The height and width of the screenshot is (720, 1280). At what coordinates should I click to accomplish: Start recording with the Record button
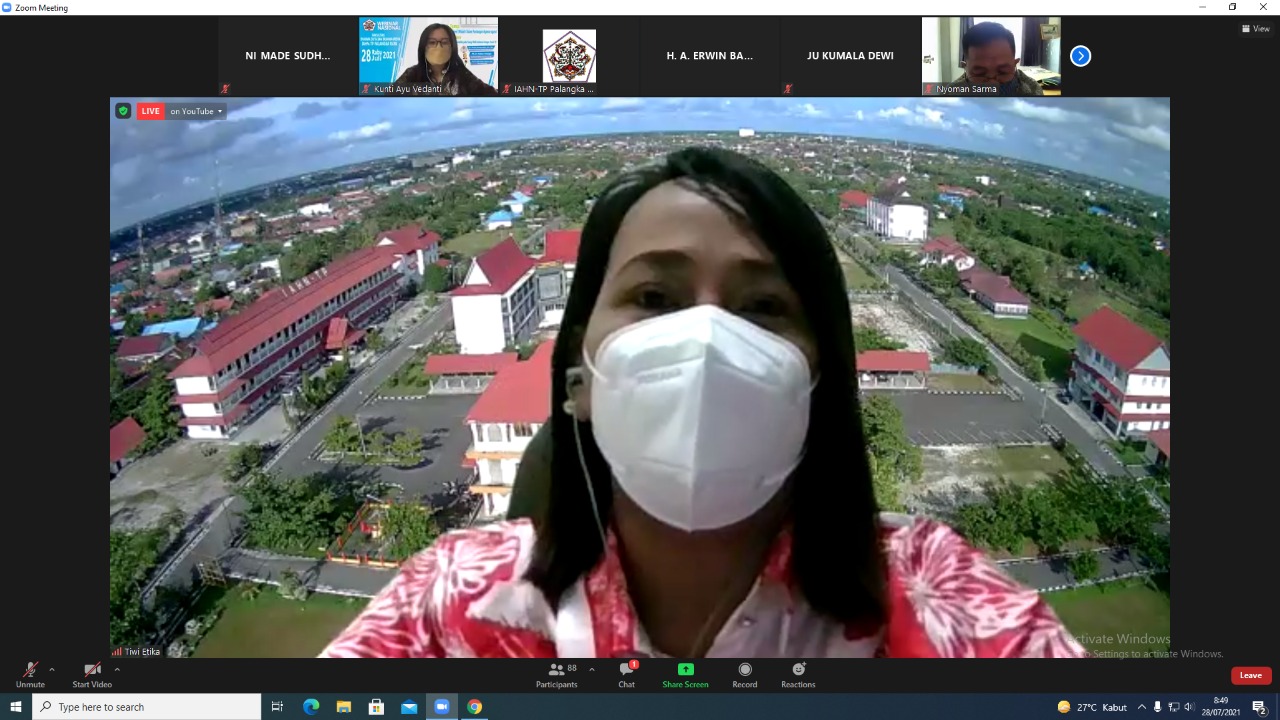tap(744, 672)
